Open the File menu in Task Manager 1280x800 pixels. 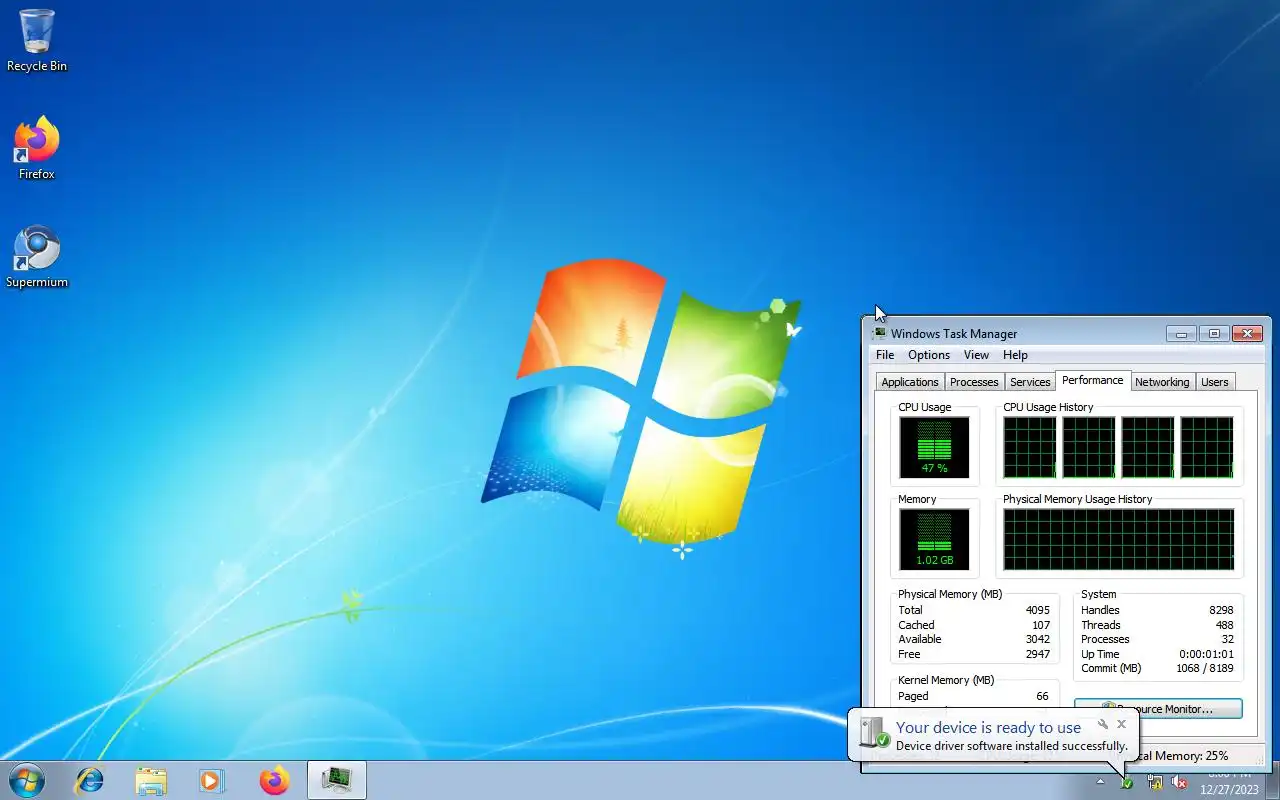pos(885,355)
